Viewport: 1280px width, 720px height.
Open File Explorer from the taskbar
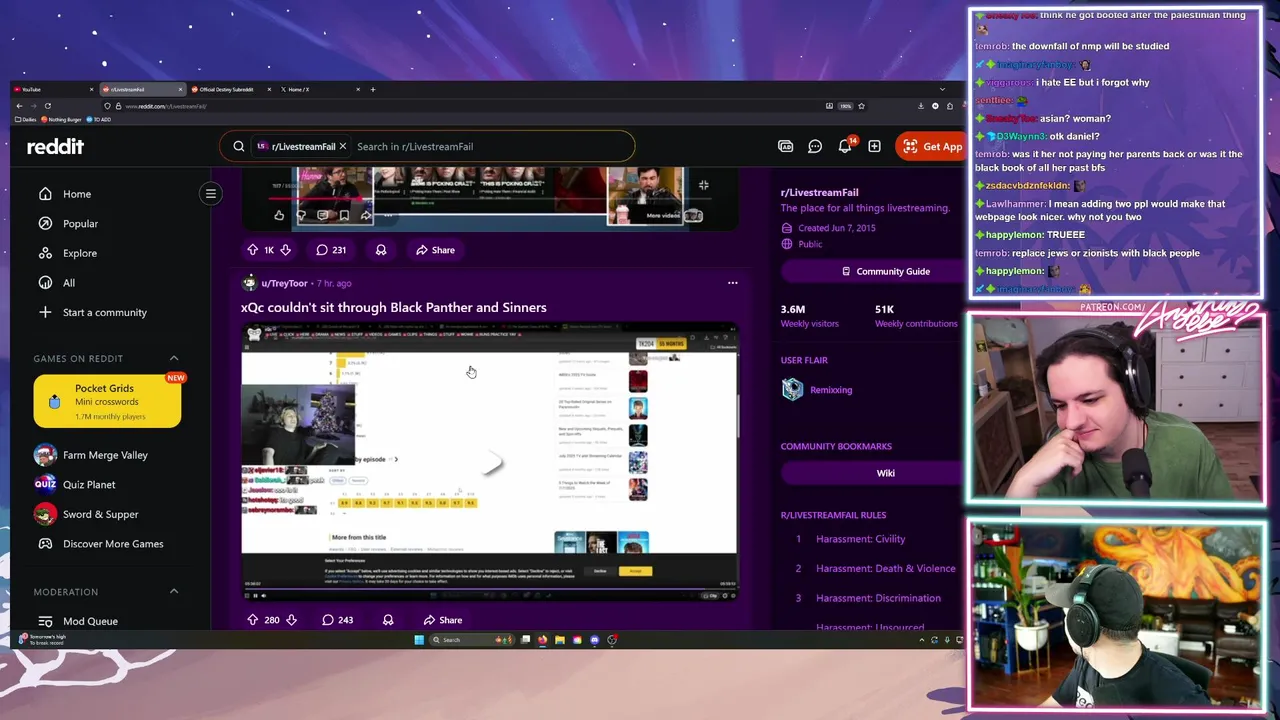[x=560, y=640]
